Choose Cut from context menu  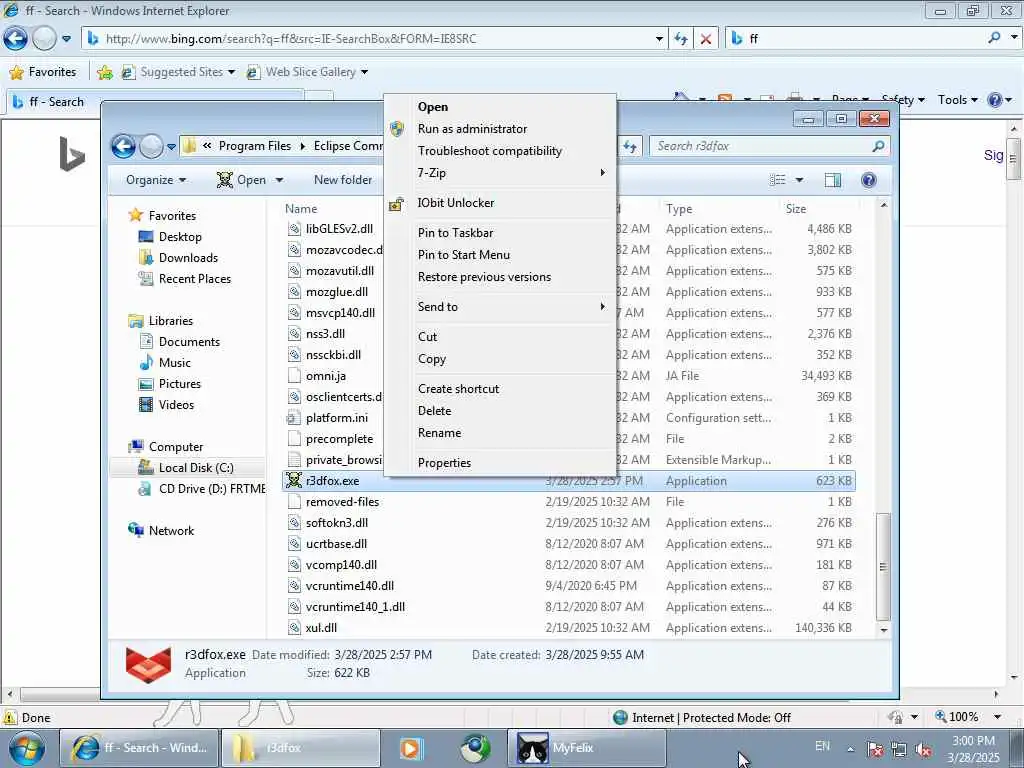(427, 337)
